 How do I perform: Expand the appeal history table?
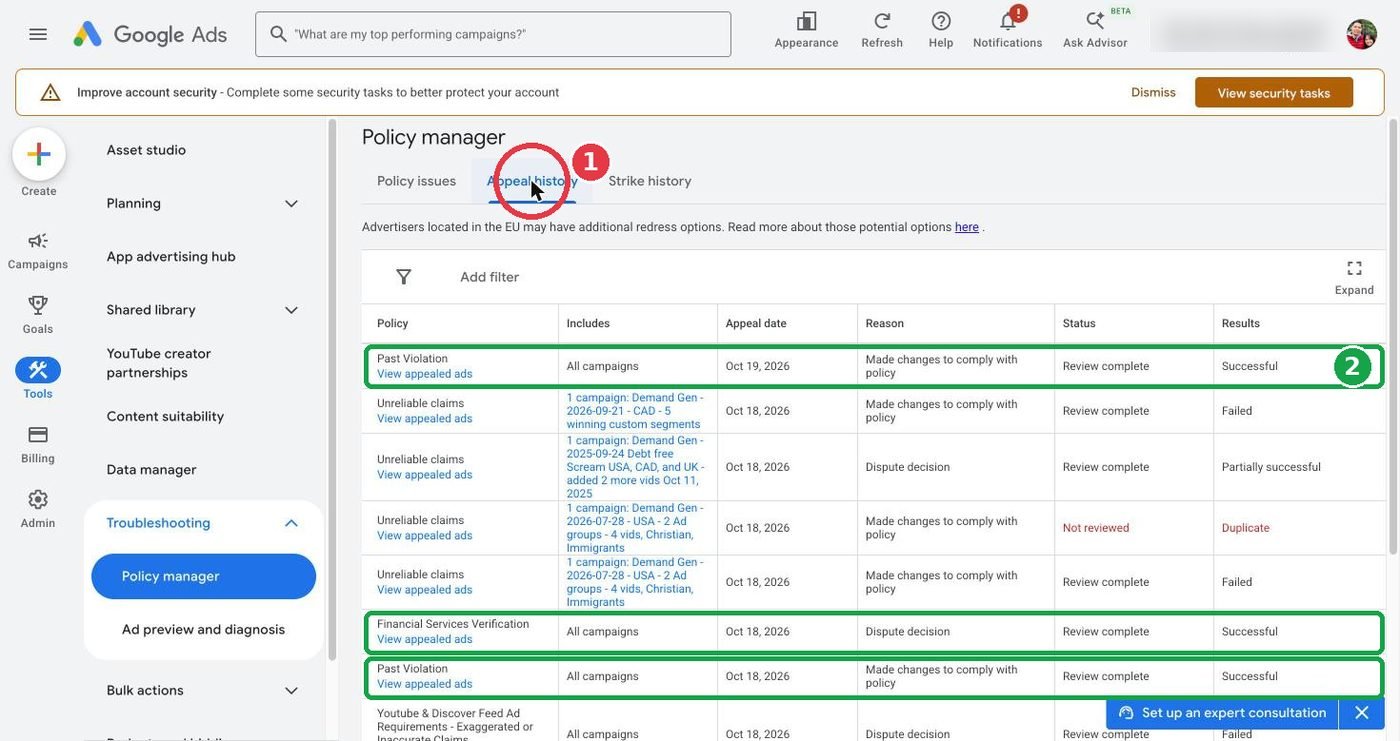tap(1354, 277)
